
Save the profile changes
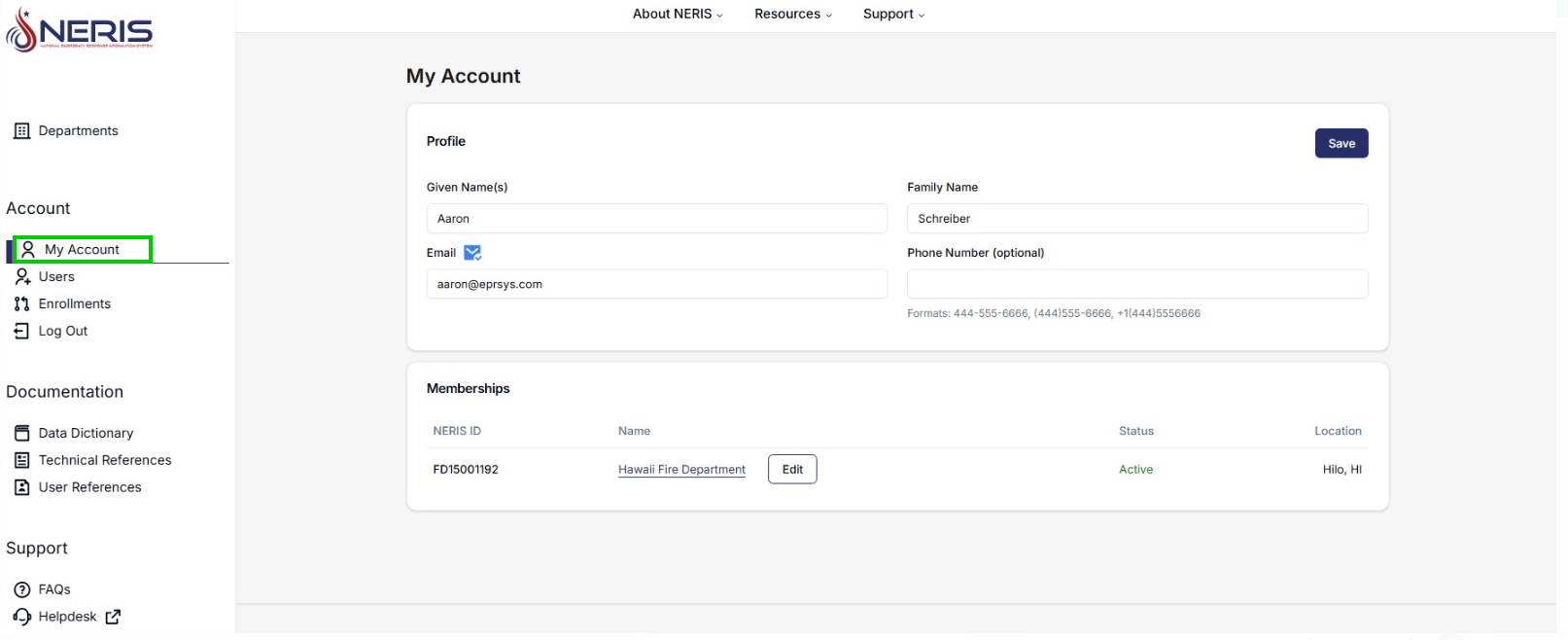pyautogui.click(x=1341, y=144)
